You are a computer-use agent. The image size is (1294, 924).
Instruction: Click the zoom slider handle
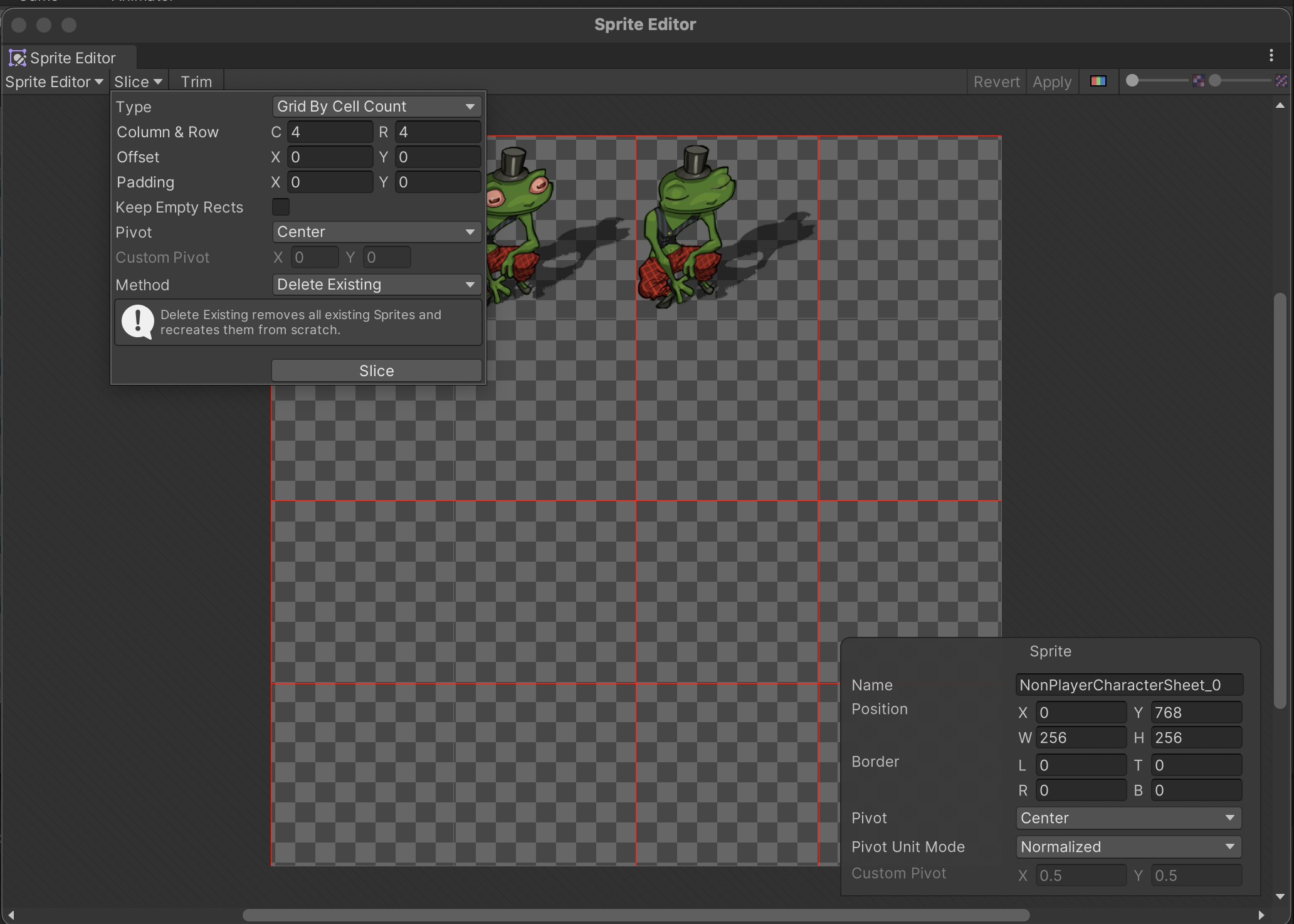coord(1132,81)
